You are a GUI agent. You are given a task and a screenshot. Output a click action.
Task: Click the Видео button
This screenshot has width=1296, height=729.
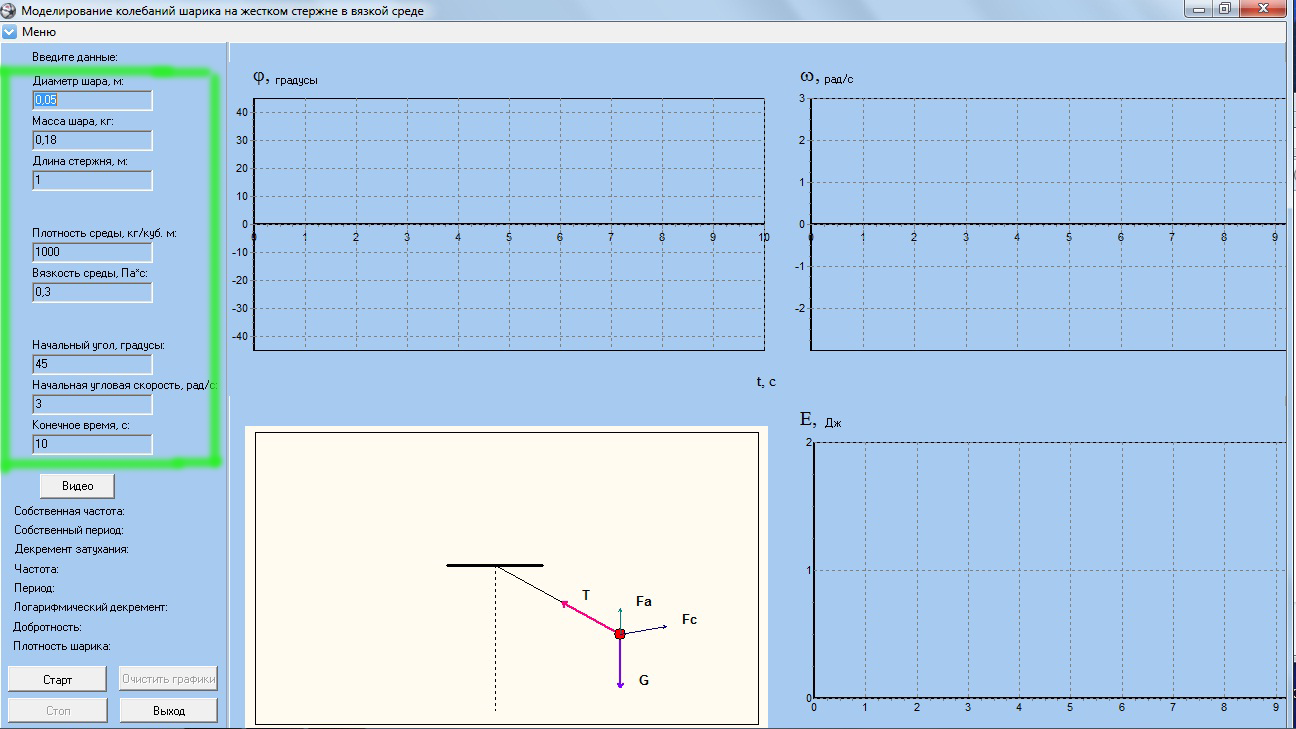77,486
